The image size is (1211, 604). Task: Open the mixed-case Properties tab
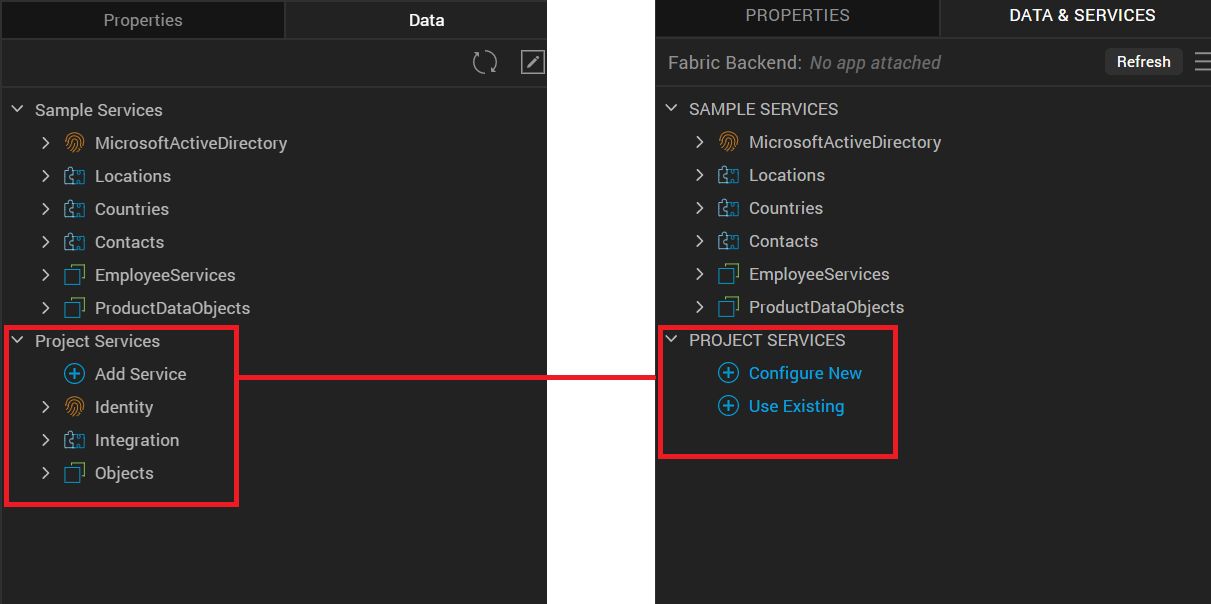(143, 20)
